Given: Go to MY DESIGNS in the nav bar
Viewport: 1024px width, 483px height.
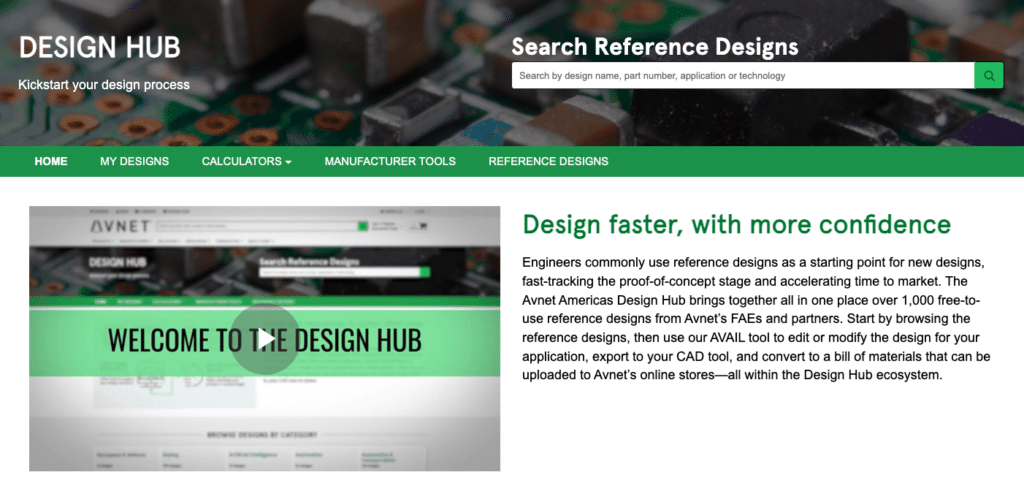Looking at the screenshot, I should tap(134, 161).
